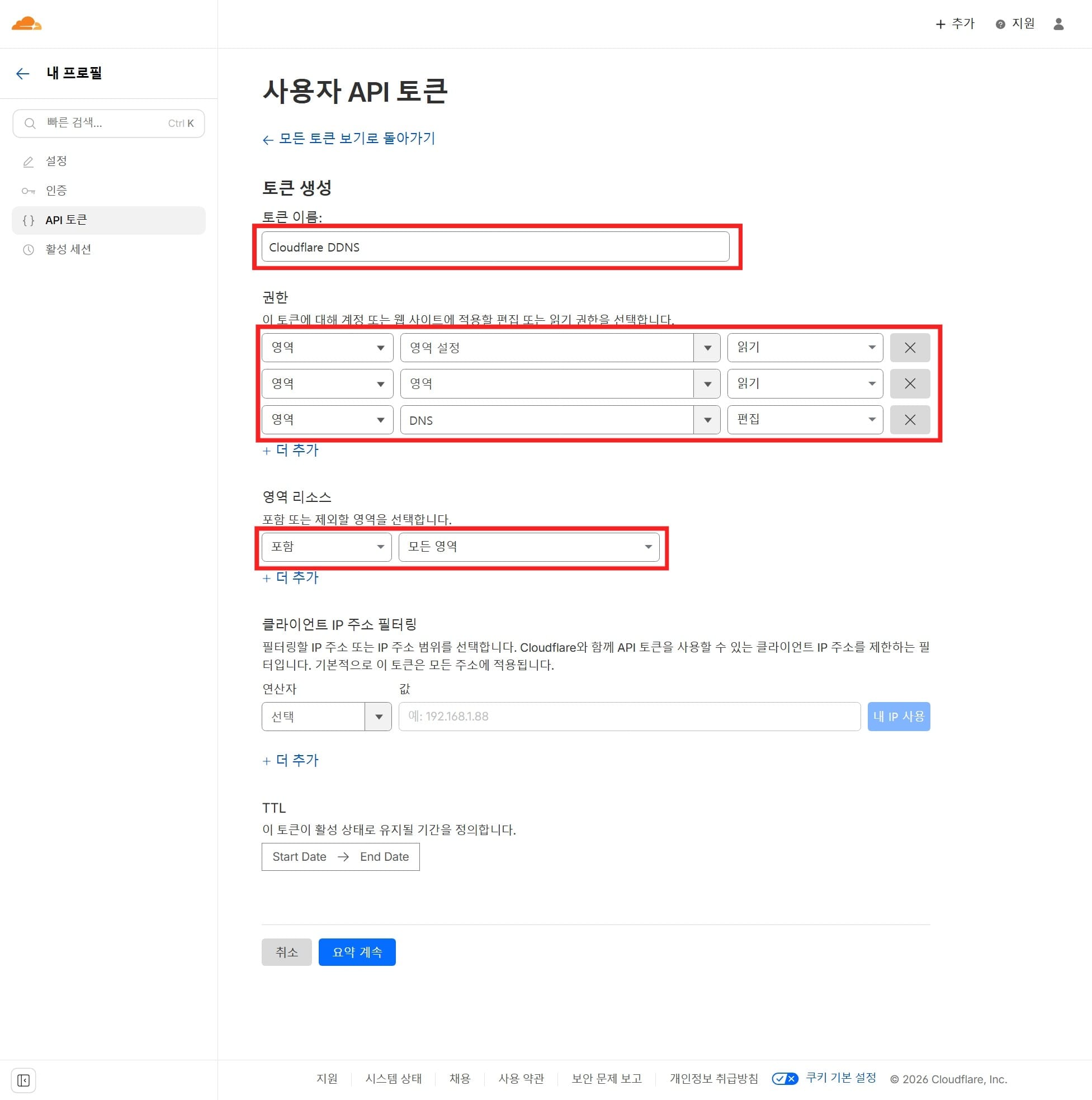This screenshot has width=1092, height=1100.
Task: Open the 편집 permission level dropdown
Action: point(805,420)
